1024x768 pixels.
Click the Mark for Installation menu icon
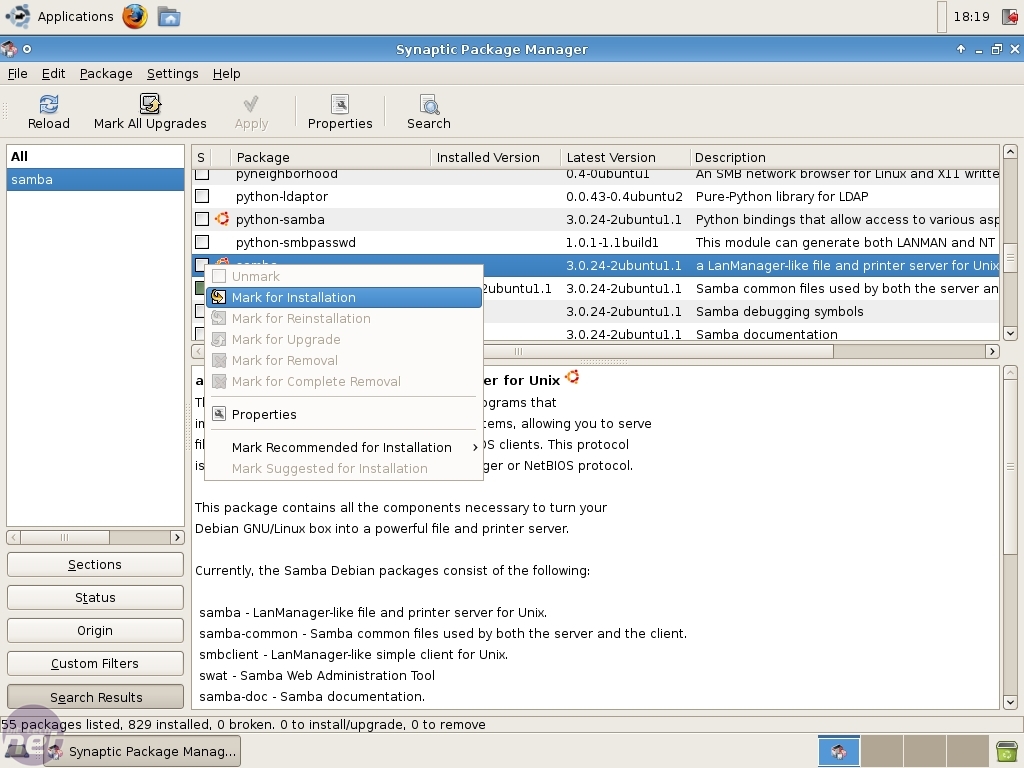[219, 297]
